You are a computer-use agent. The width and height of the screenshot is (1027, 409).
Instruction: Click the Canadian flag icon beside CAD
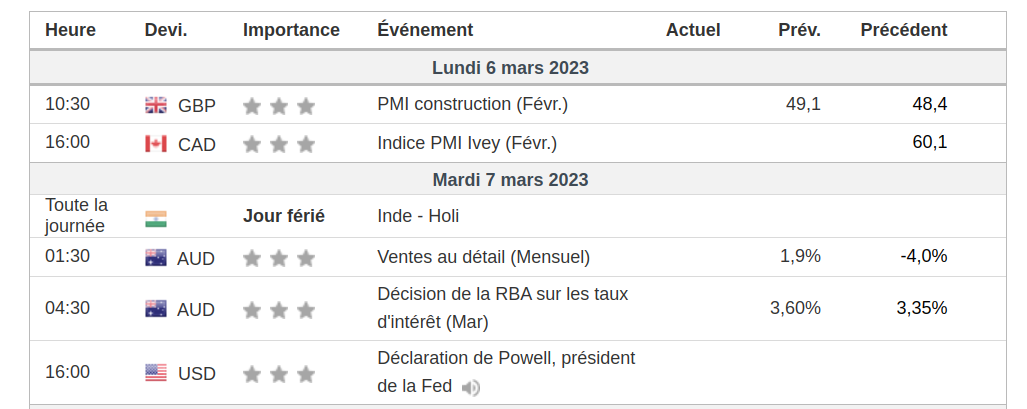(156, 144)
